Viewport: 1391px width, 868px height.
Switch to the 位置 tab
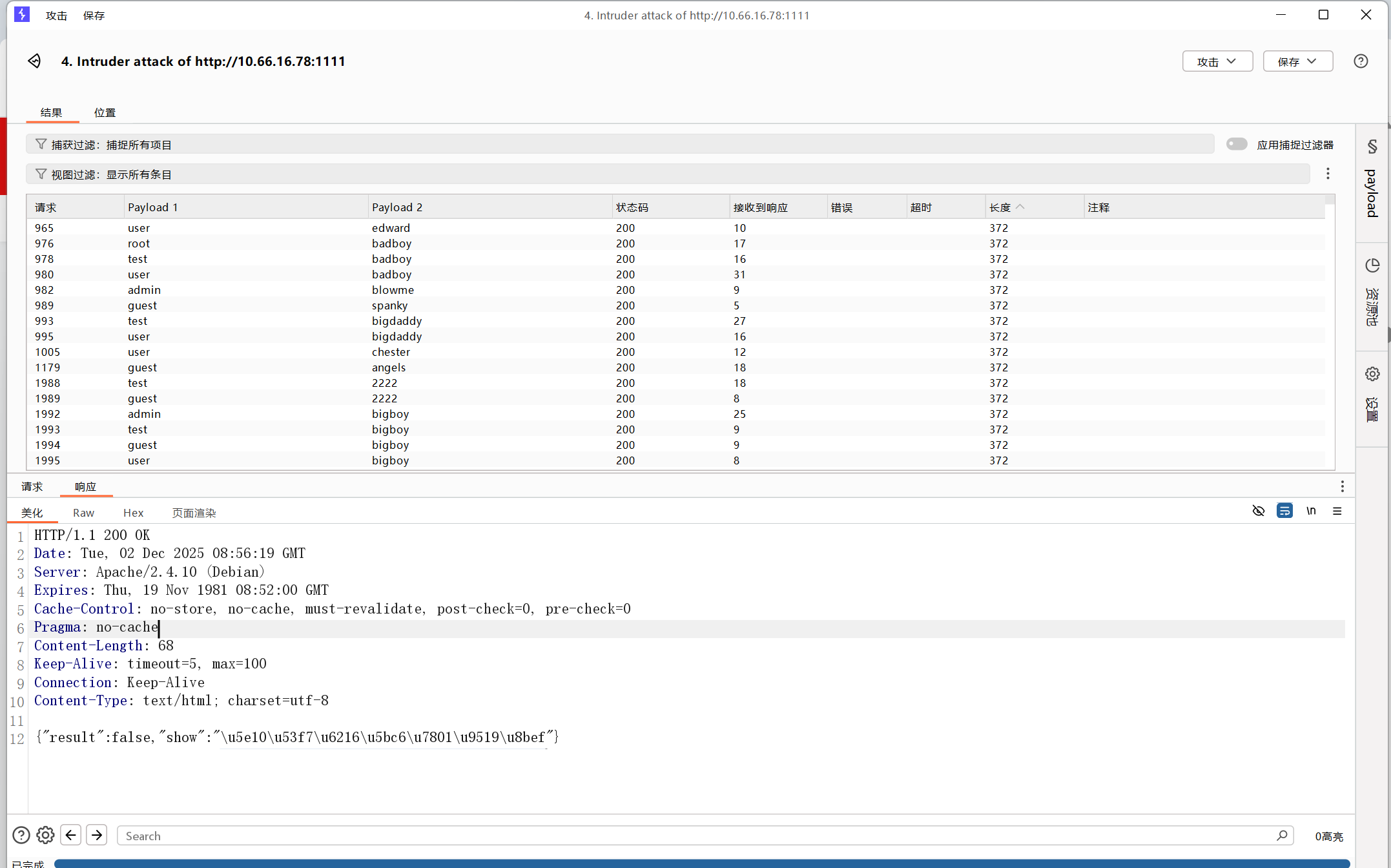click(105, 112)
